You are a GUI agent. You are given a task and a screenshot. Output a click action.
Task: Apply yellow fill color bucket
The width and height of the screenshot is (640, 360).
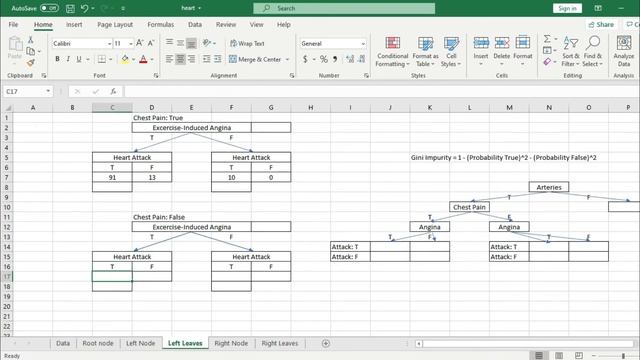tap(125, 59)
